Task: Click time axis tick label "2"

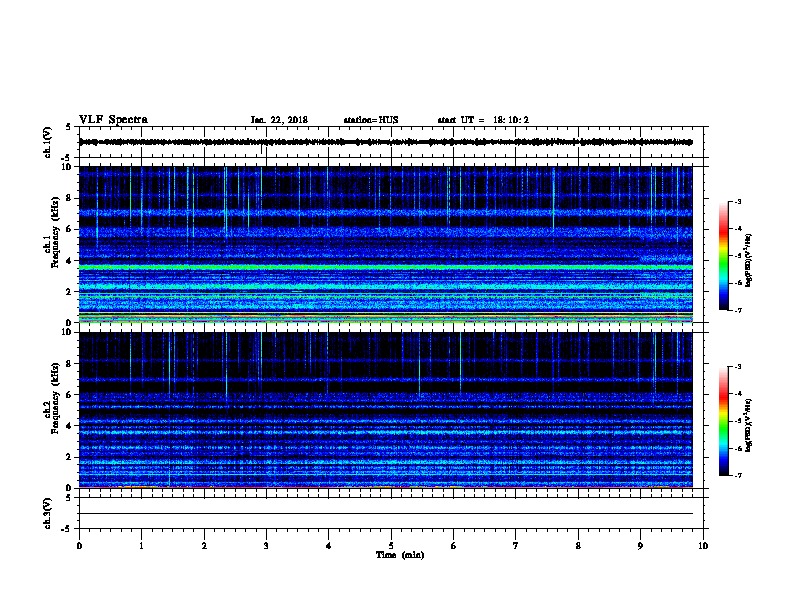Action: pyautogui.click(x=204, y=546)
